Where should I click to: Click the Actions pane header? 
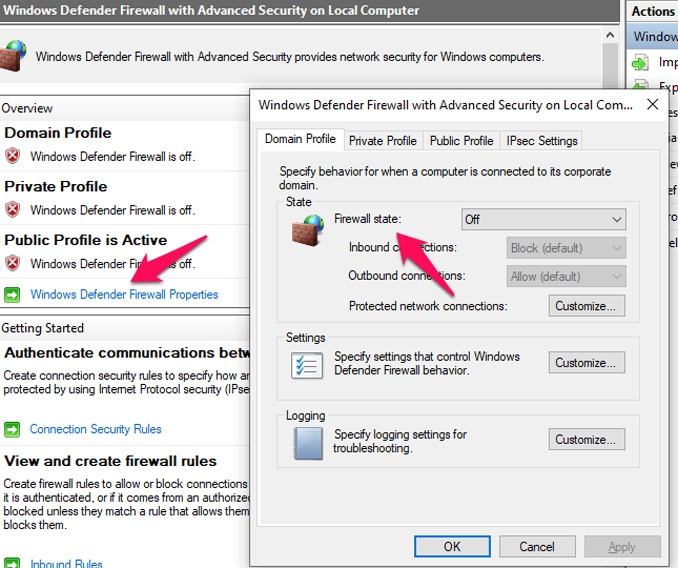(x=653, y=11)
